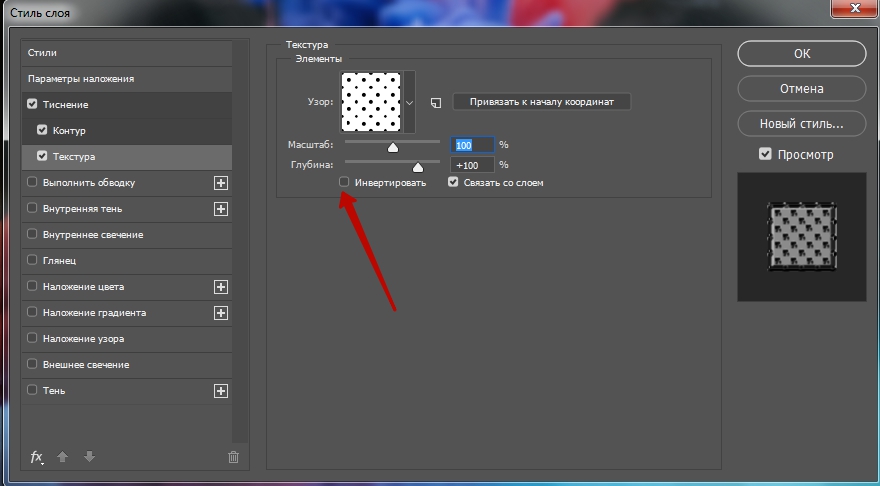Move effect down with the down arrow icon
Image resolution: width=880 pixels, height=486 pixels.
[x=89, y=457]
